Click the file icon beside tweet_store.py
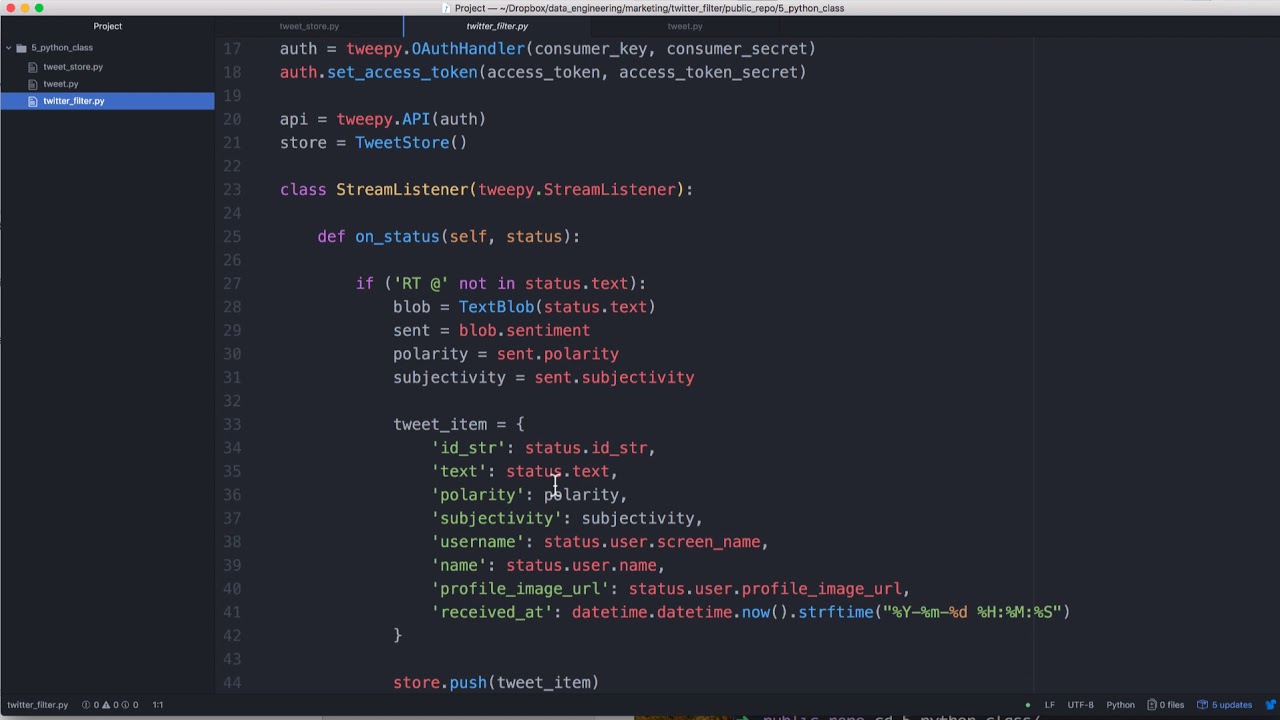 coord(33,67)
